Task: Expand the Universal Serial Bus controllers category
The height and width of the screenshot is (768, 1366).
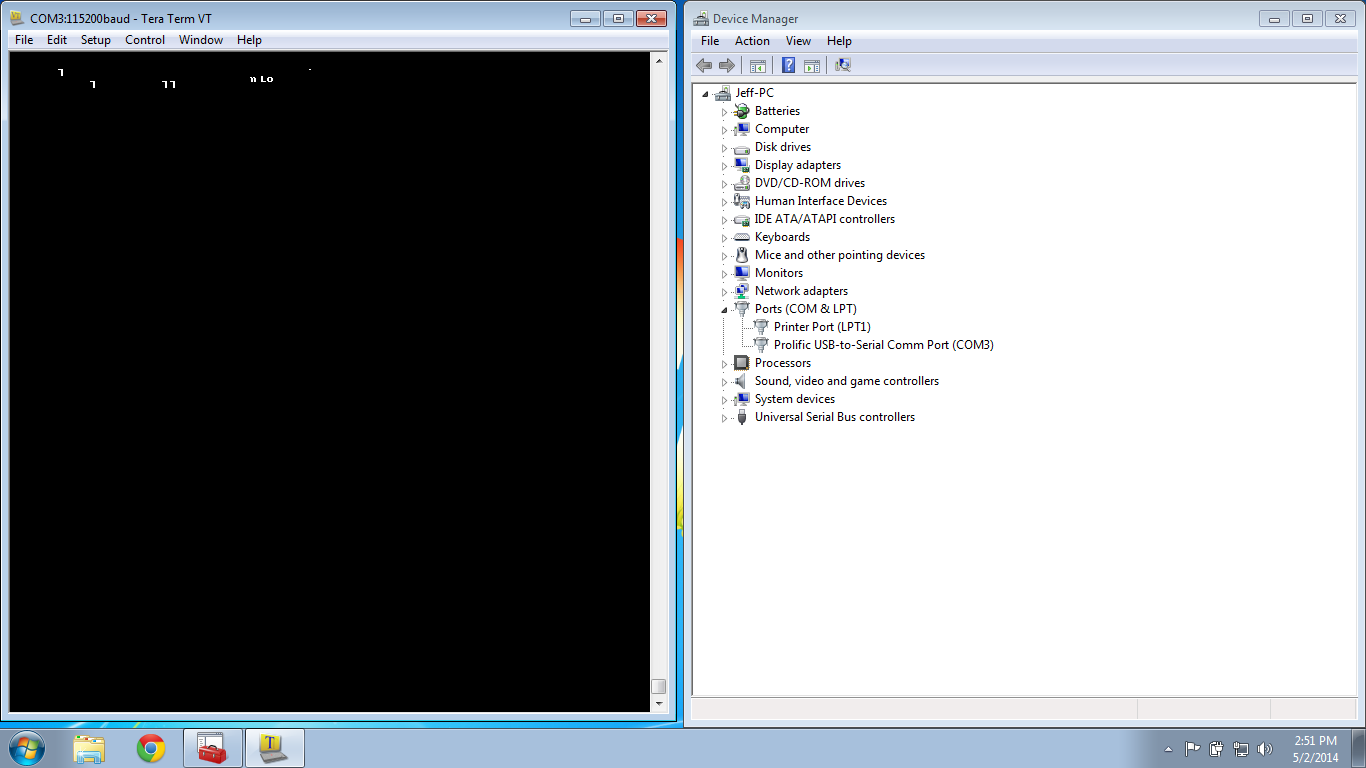Action: pos(725,417)
